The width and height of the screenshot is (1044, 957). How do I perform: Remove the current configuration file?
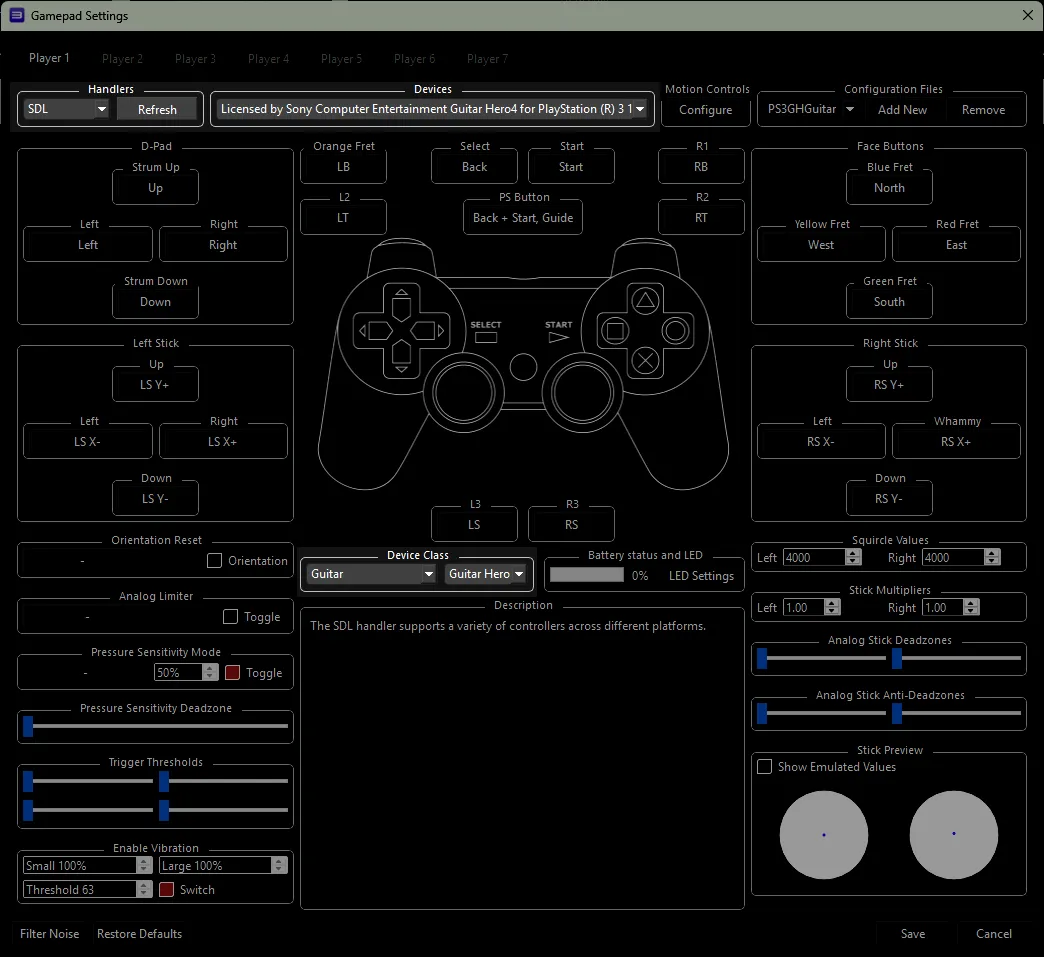[x=983, y=110]
